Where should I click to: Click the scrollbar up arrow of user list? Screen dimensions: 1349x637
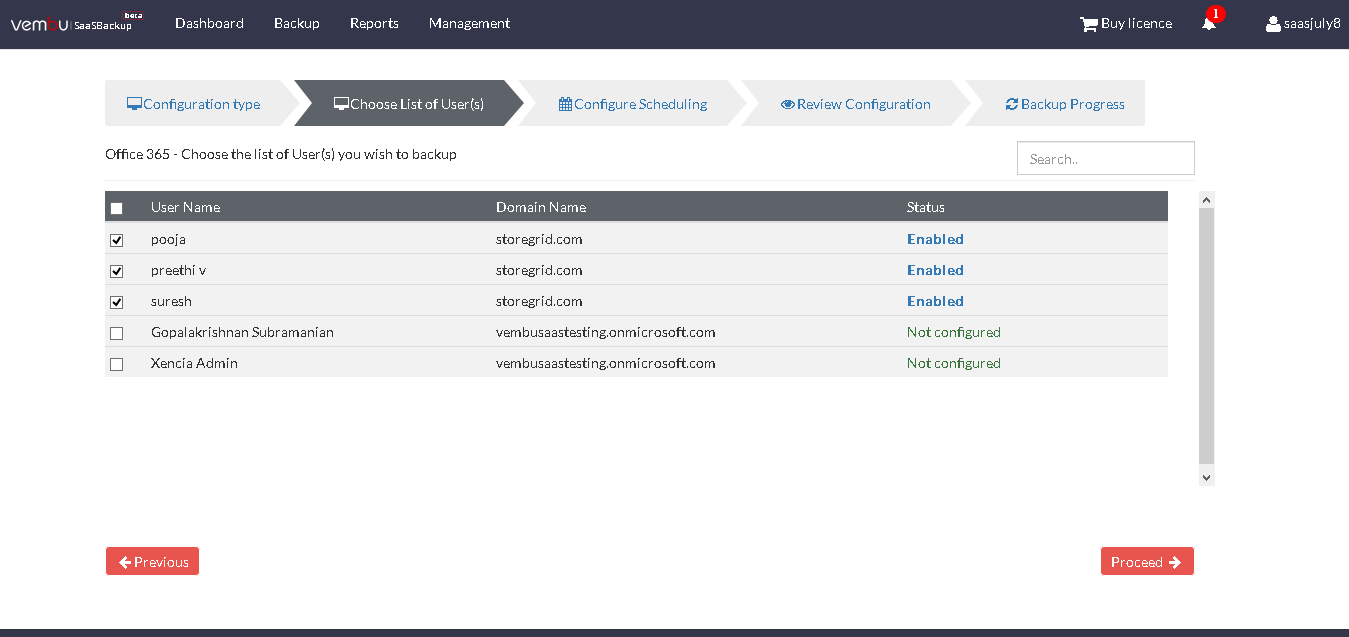[x=1206, y=199]
